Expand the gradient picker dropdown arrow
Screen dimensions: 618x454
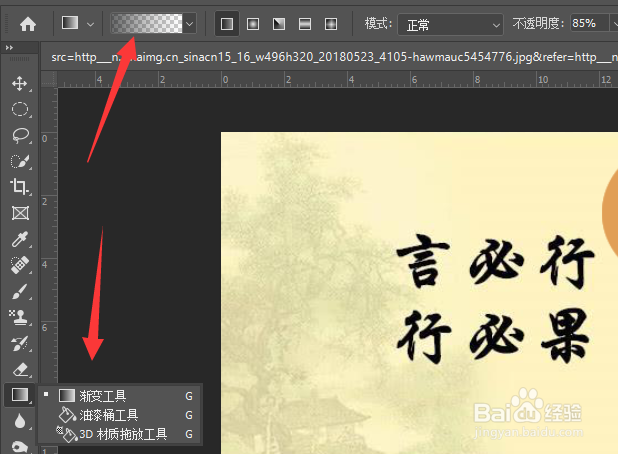(x=190, y=24)
